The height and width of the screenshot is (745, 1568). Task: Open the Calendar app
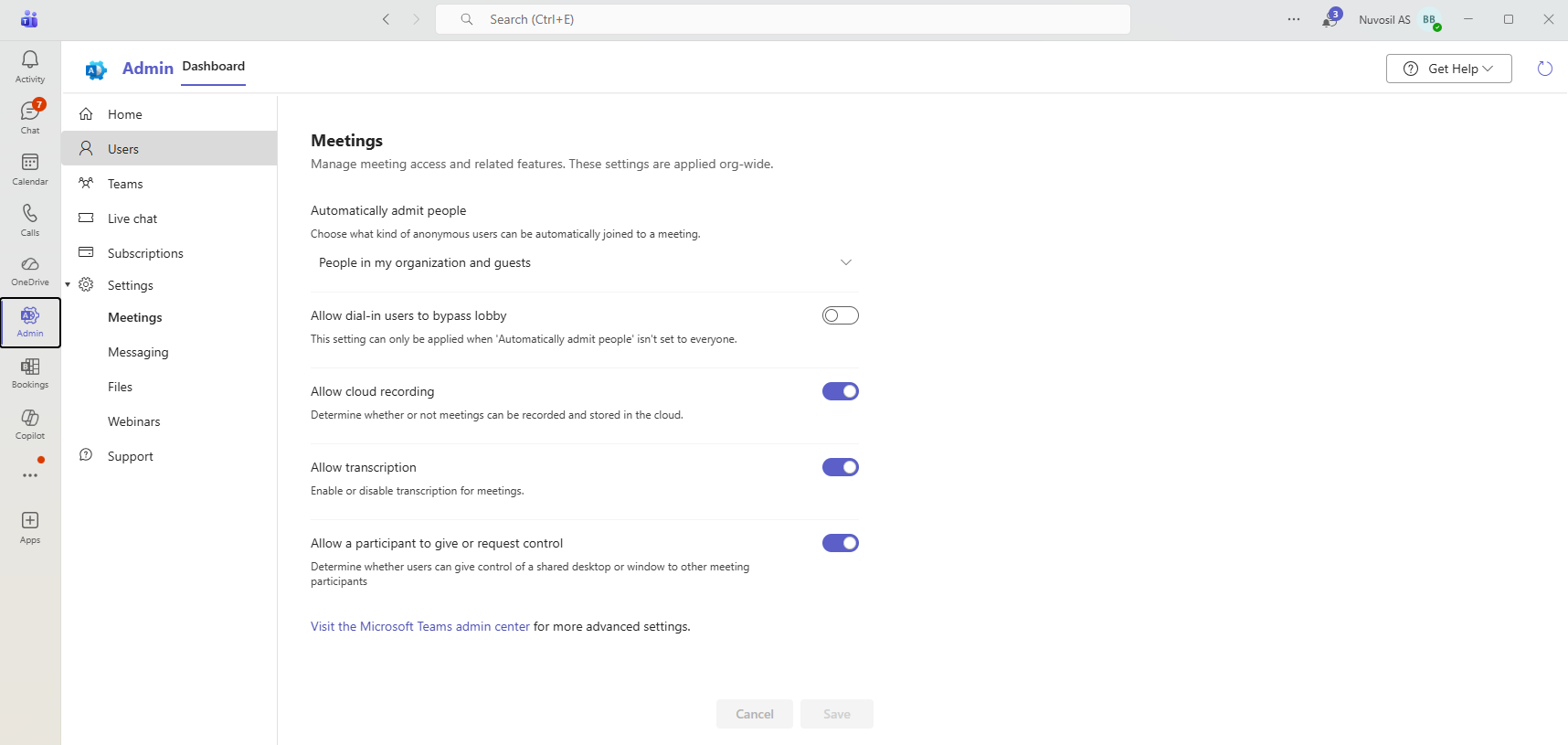[x=30, y=169]
